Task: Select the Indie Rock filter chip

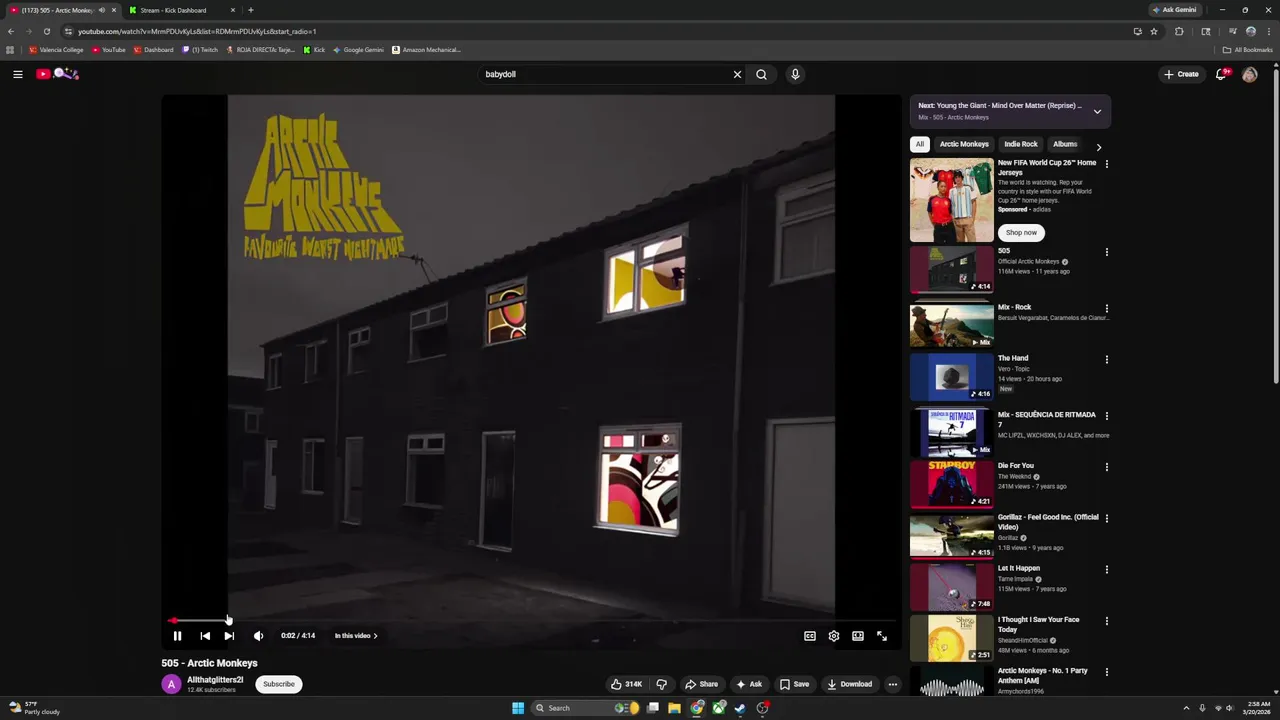Action: pos(1021,144)
